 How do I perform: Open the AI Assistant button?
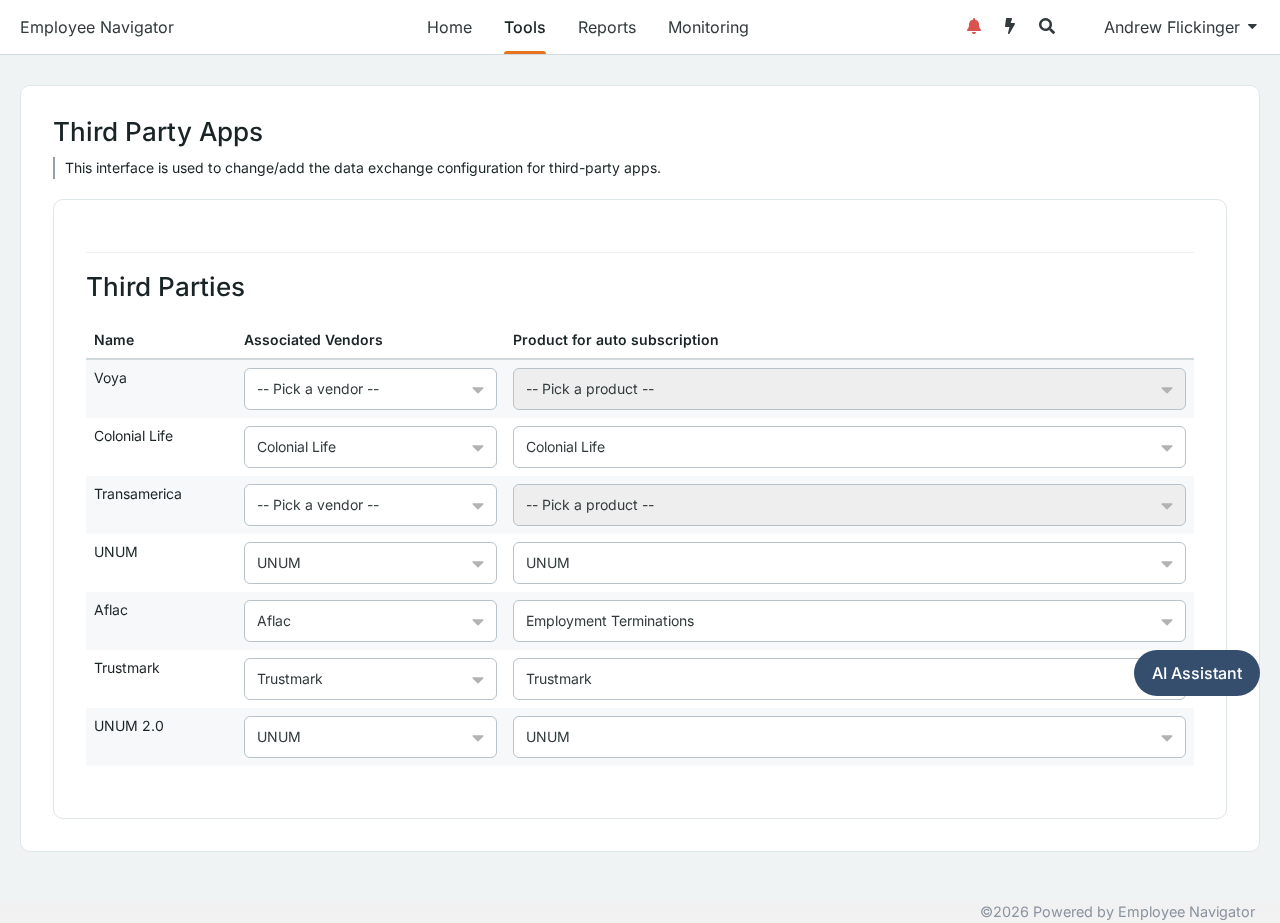point(1197,673)
